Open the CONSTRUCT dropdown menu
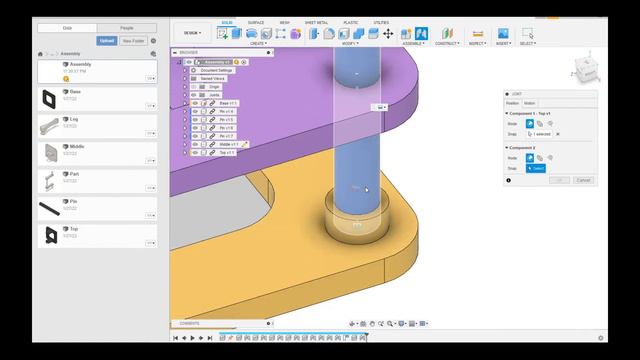This screenshot has width=640, height=360. click(447, 43)
